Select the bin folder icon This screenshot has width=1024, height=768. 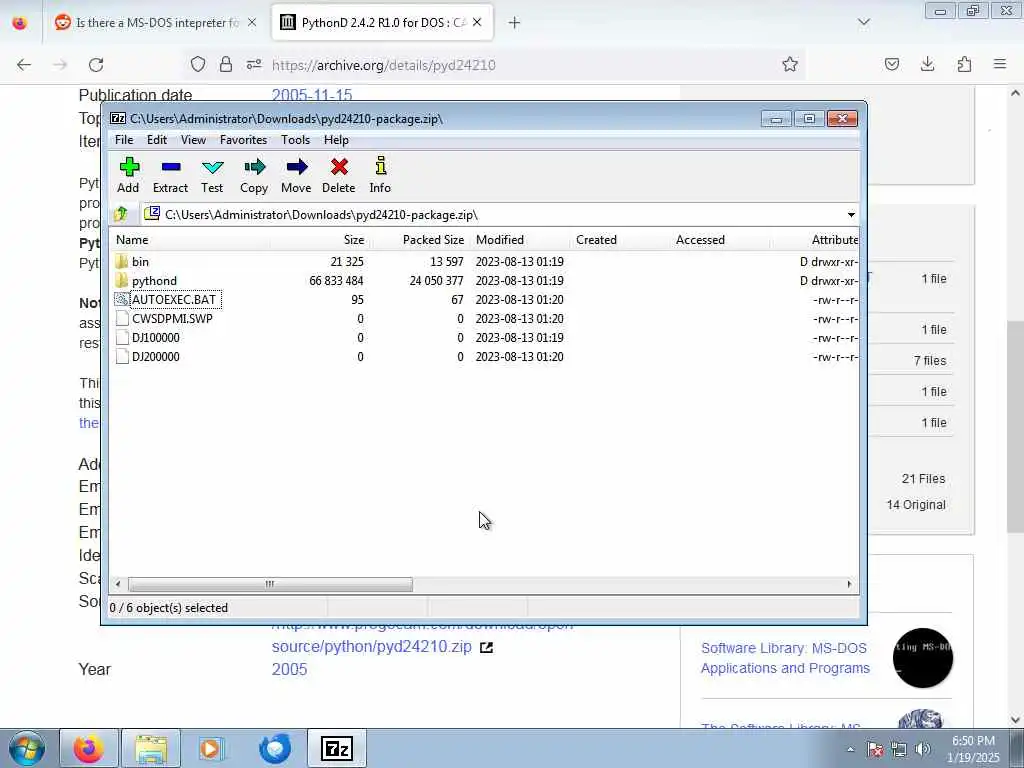[121, 261]
